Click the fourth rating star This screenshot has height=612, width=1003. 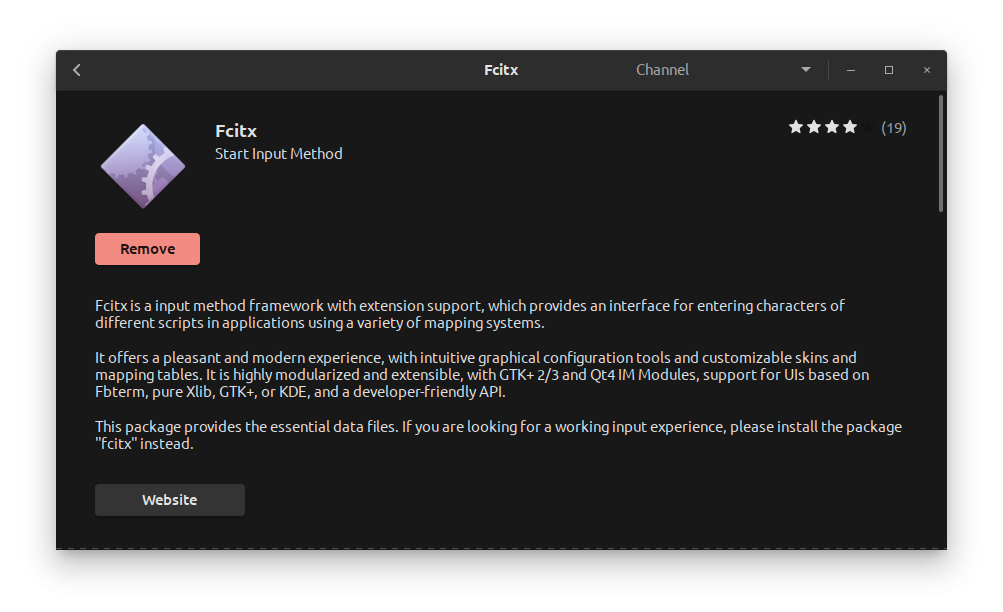tap(849, 127)
